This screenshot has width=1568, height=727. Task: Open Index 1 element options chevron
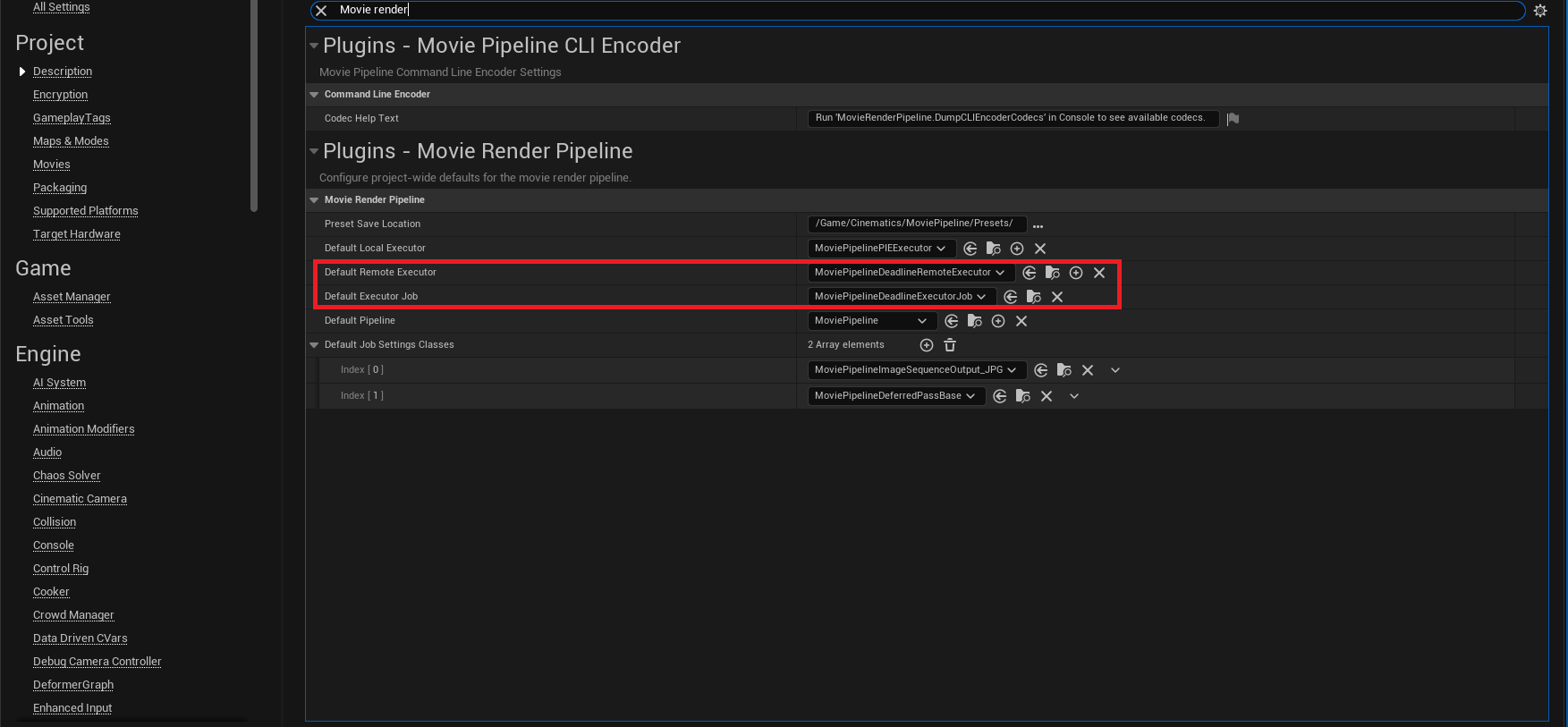(x=1074, y=396)
